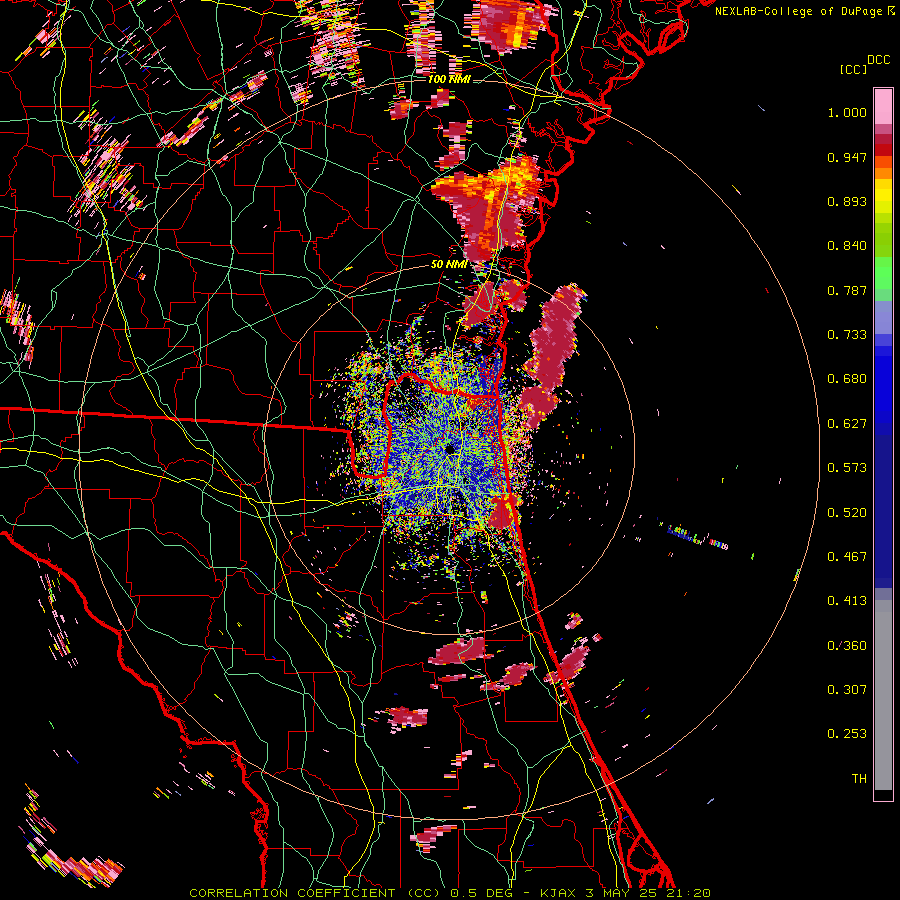Screen dimensions: 900x900
Task: Select the 0.733 scale value
Action: click(847, 335)
